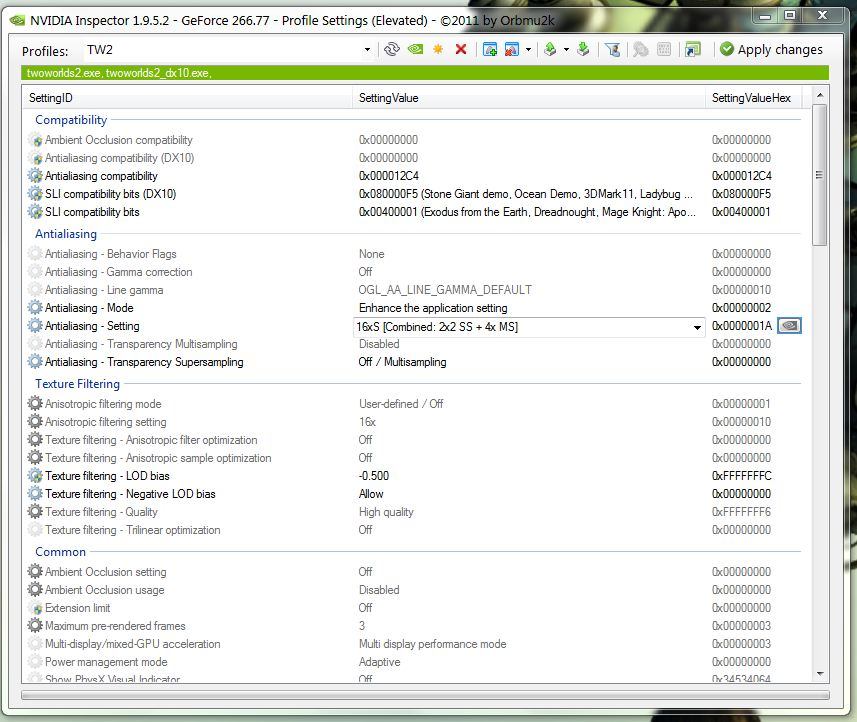857x722 pixels.
Task: Click the 'Multi display performance mode' value
Action: (x=432, y=644)
